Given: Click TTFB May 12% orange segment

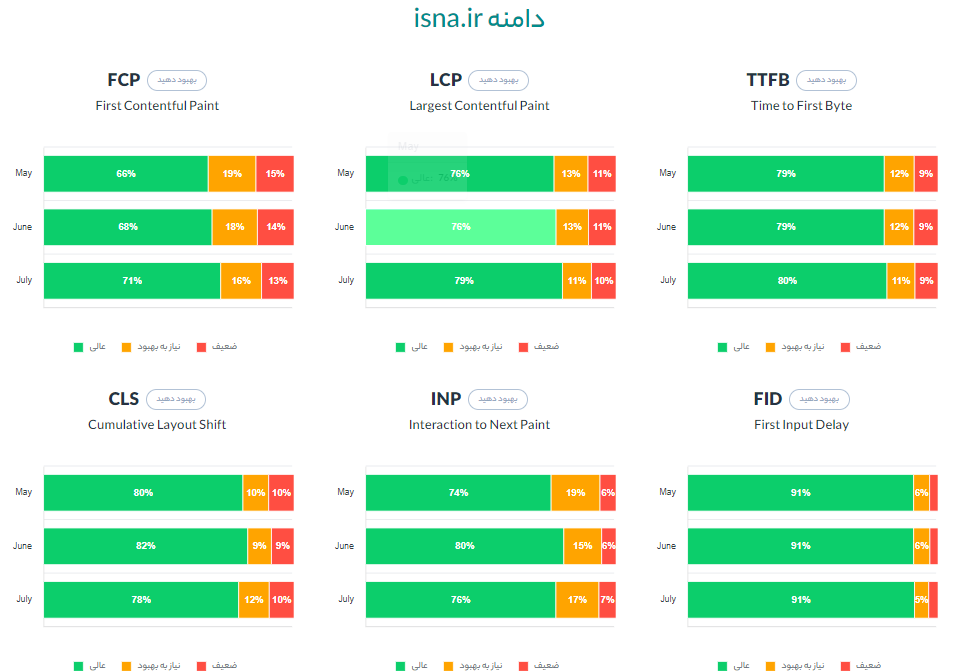Looking at the screenshot, I should coord(899,174).
